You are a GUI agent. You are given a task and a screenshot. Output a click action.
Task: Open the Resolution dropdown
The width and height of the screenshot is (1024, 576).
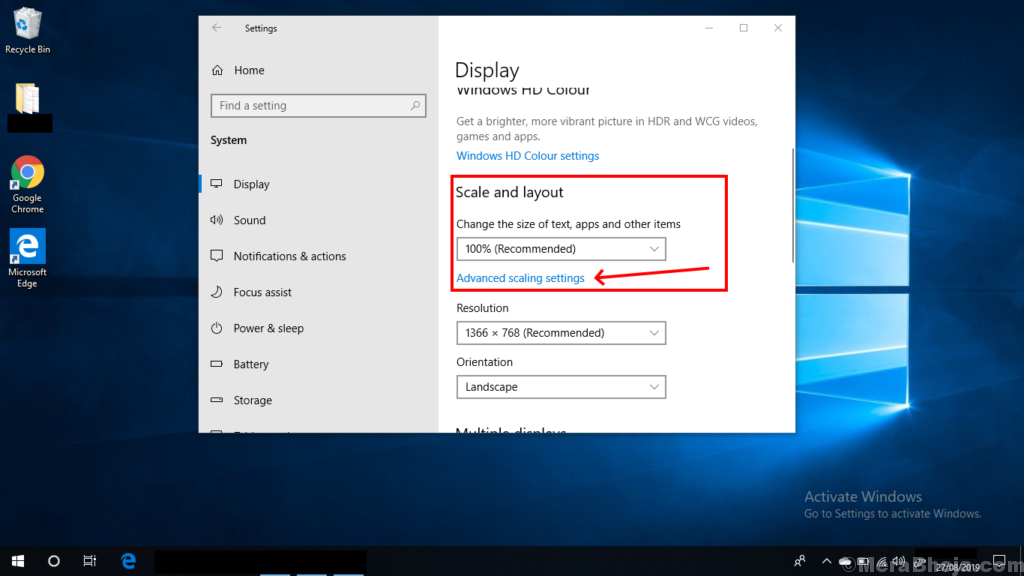(560, 332)
